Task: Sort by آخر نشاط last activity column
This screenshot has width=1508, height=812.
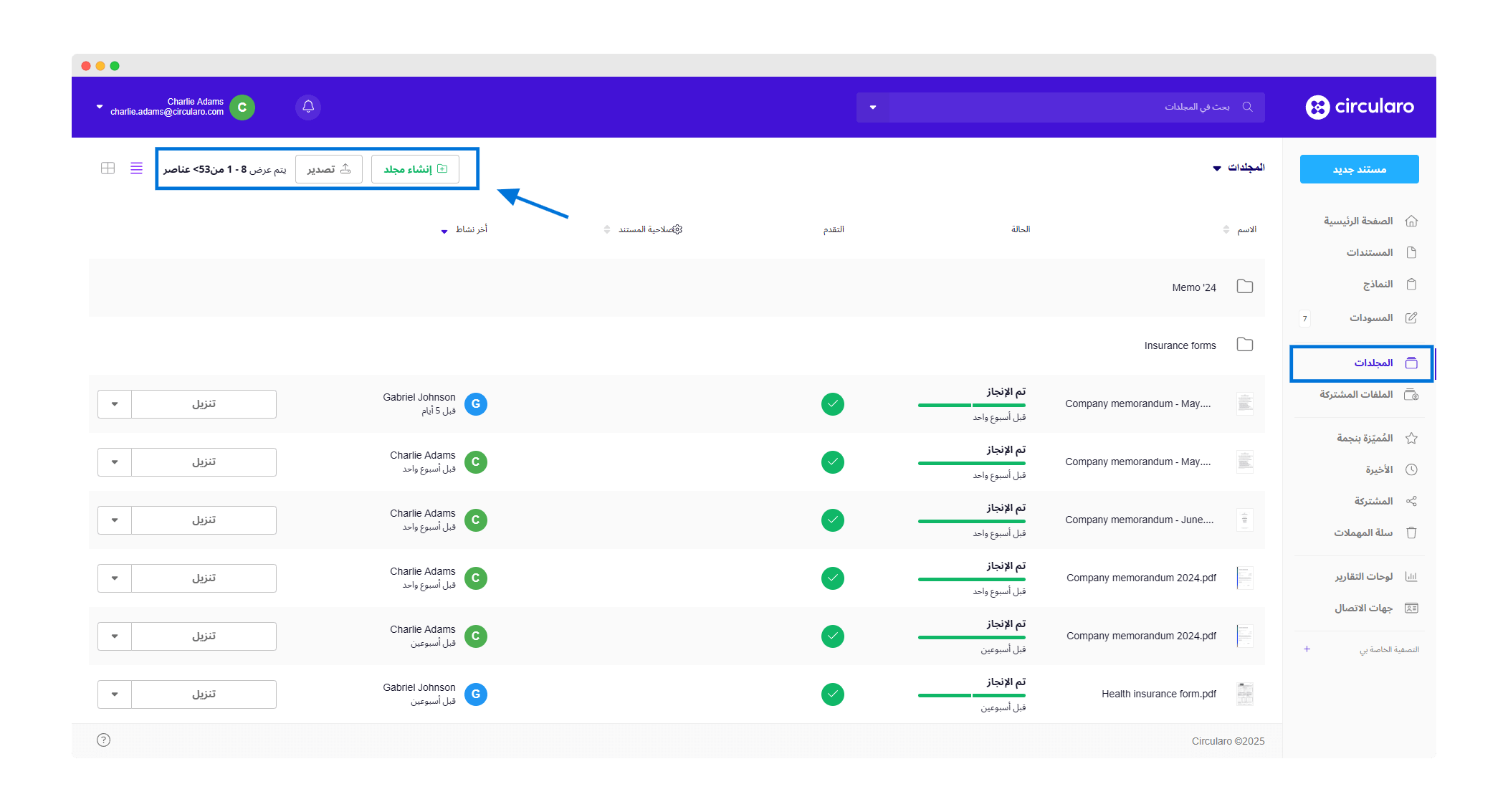Action: 470,229
